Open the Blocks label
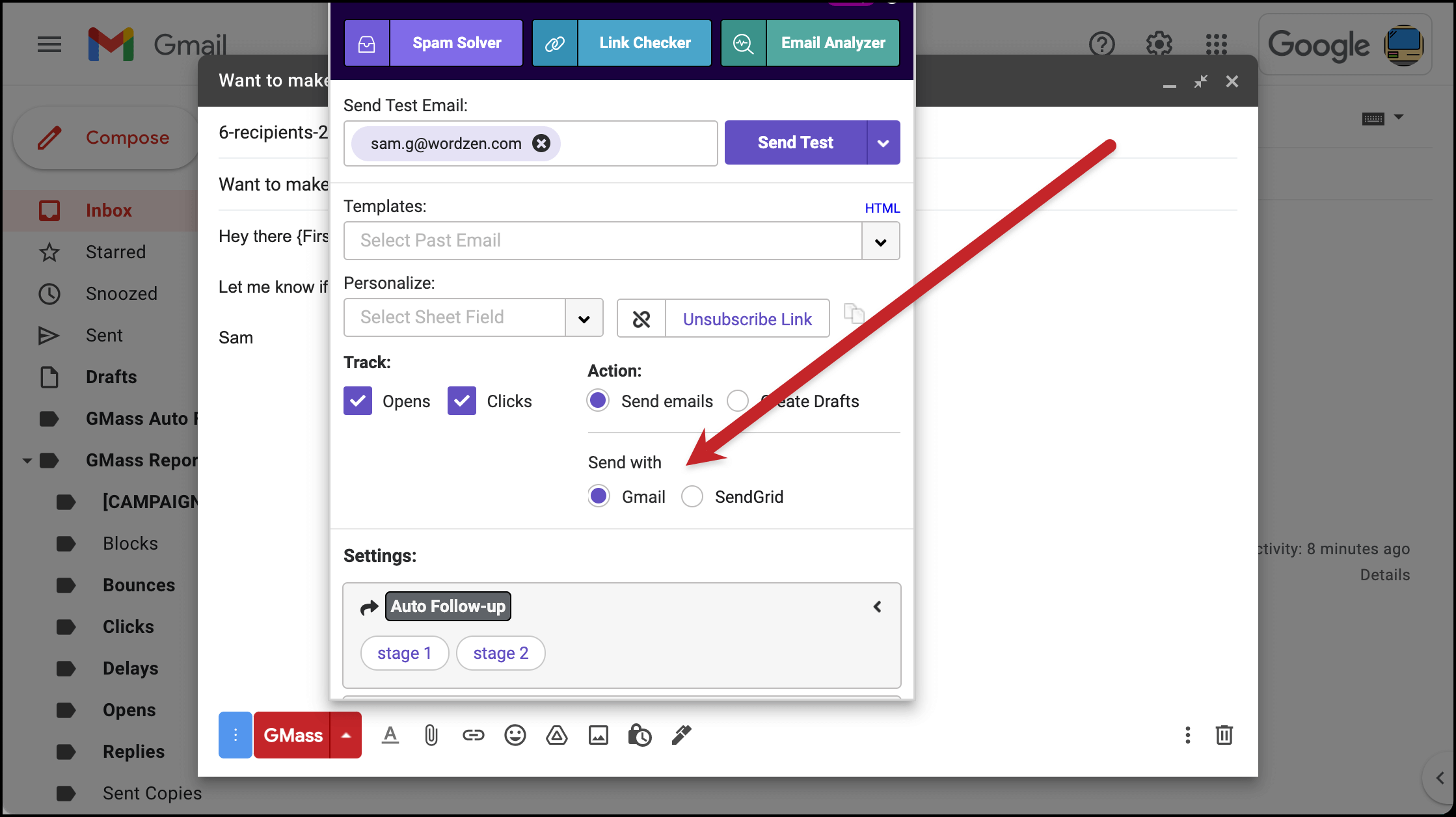The width and height of the screenshot is (1456, 817). coord(130,543)
